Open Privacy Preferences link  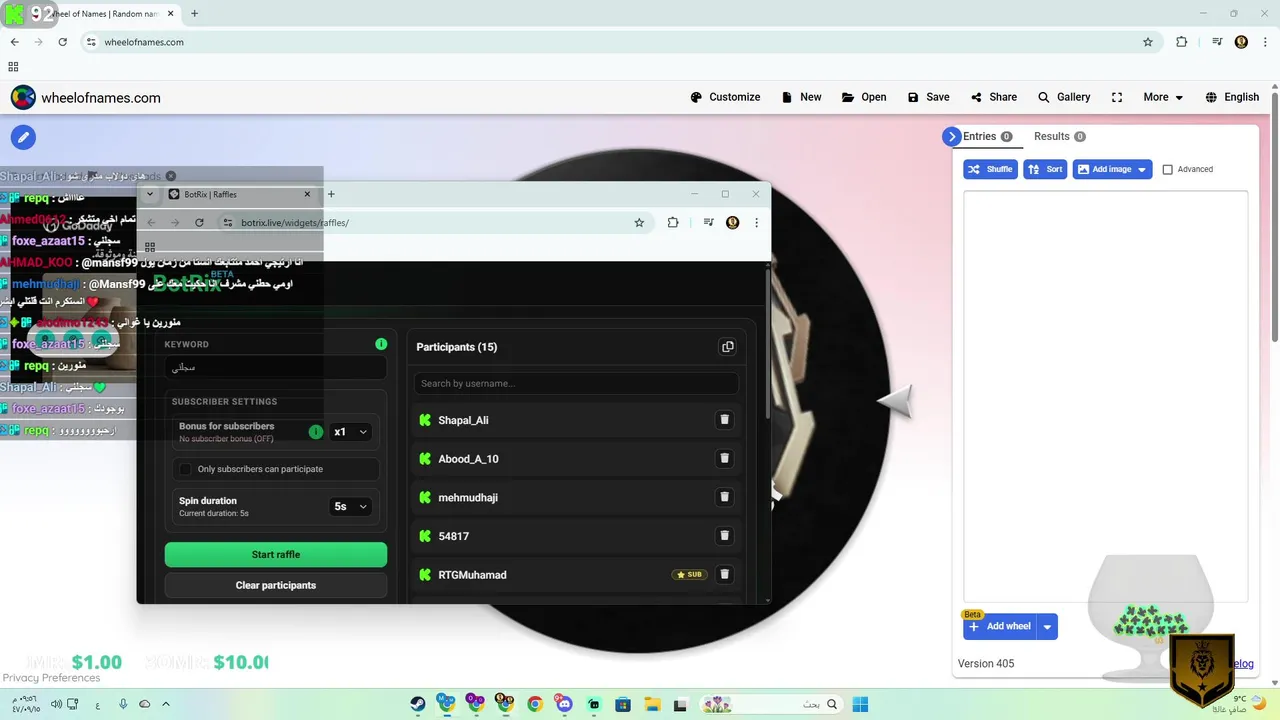coord(50,678)
